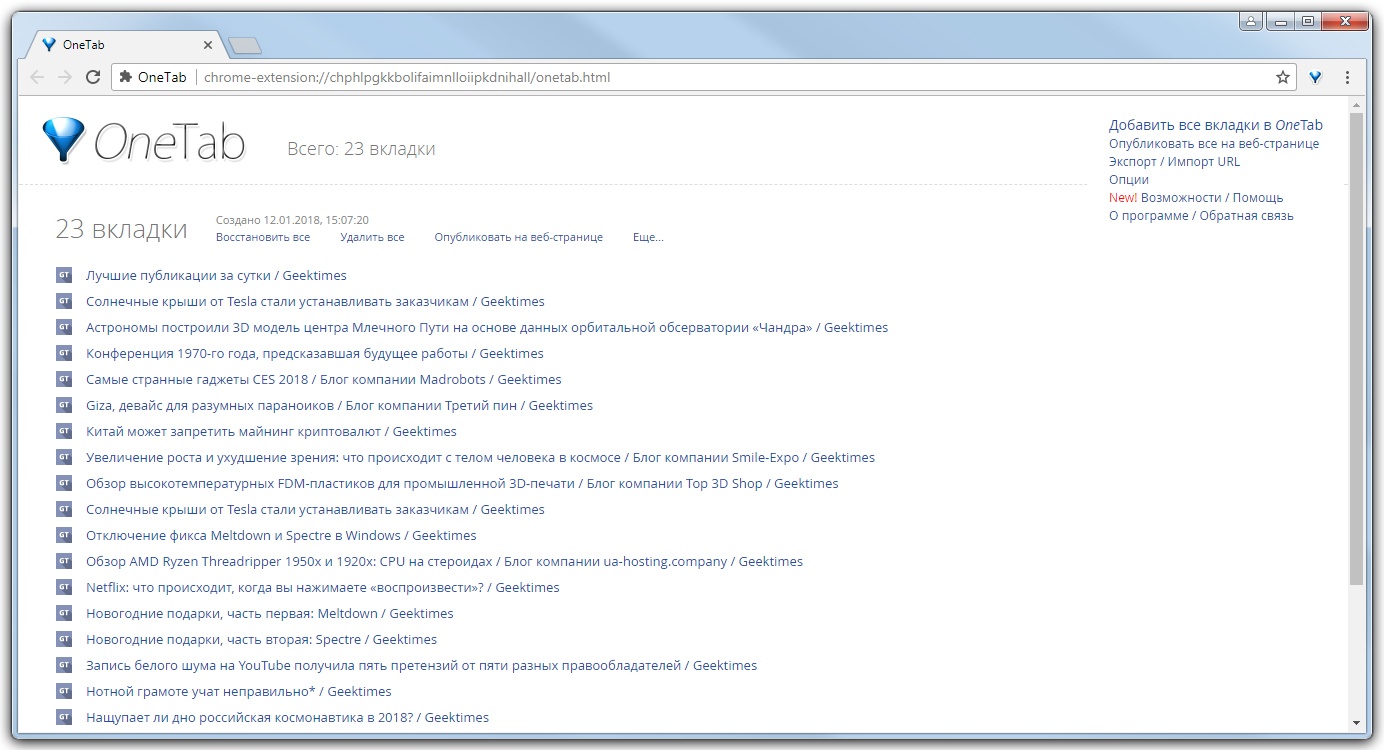Viewport: 1384px width, 750px height.
Task: Click favicon beside "Отключение фикса Meltdown и Spectre"
Action: pos(64,535)
